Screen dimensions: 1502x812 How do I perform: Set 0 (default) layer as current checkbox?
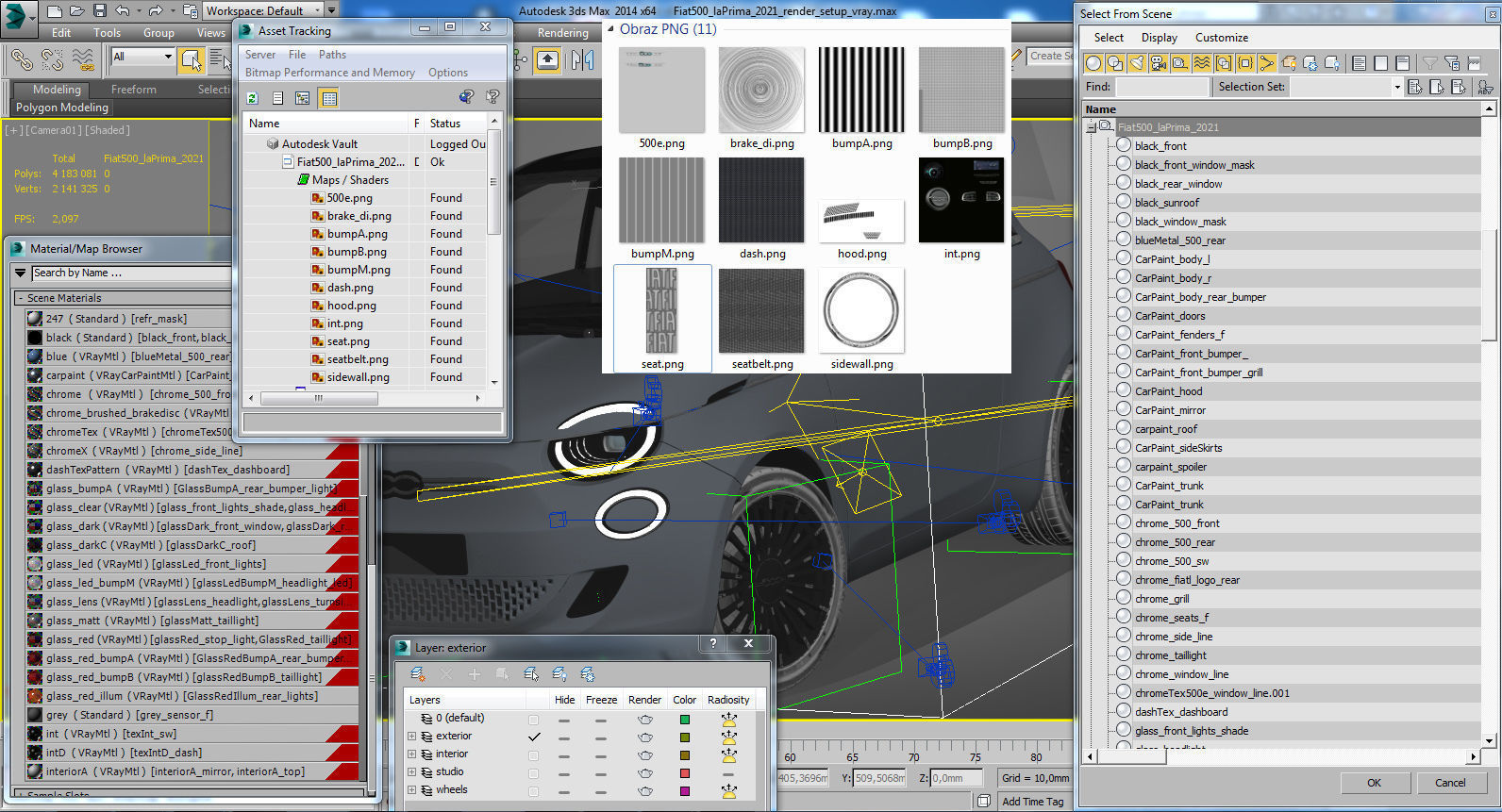pyautogui.click(x=534, y=719)
